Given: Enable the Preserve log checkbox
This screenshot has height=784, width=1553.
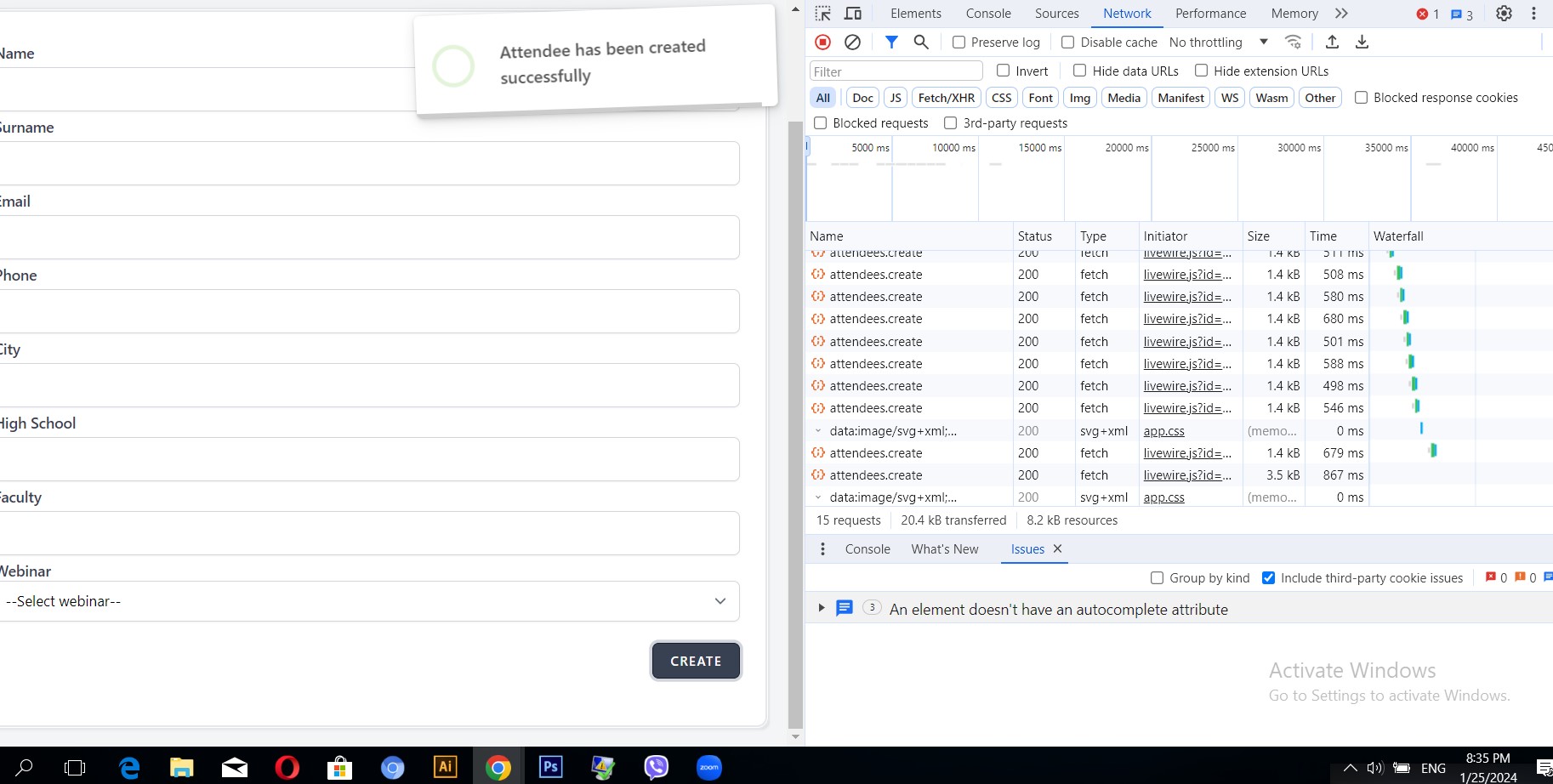Looking at the screenshot, I should point(959,43).
